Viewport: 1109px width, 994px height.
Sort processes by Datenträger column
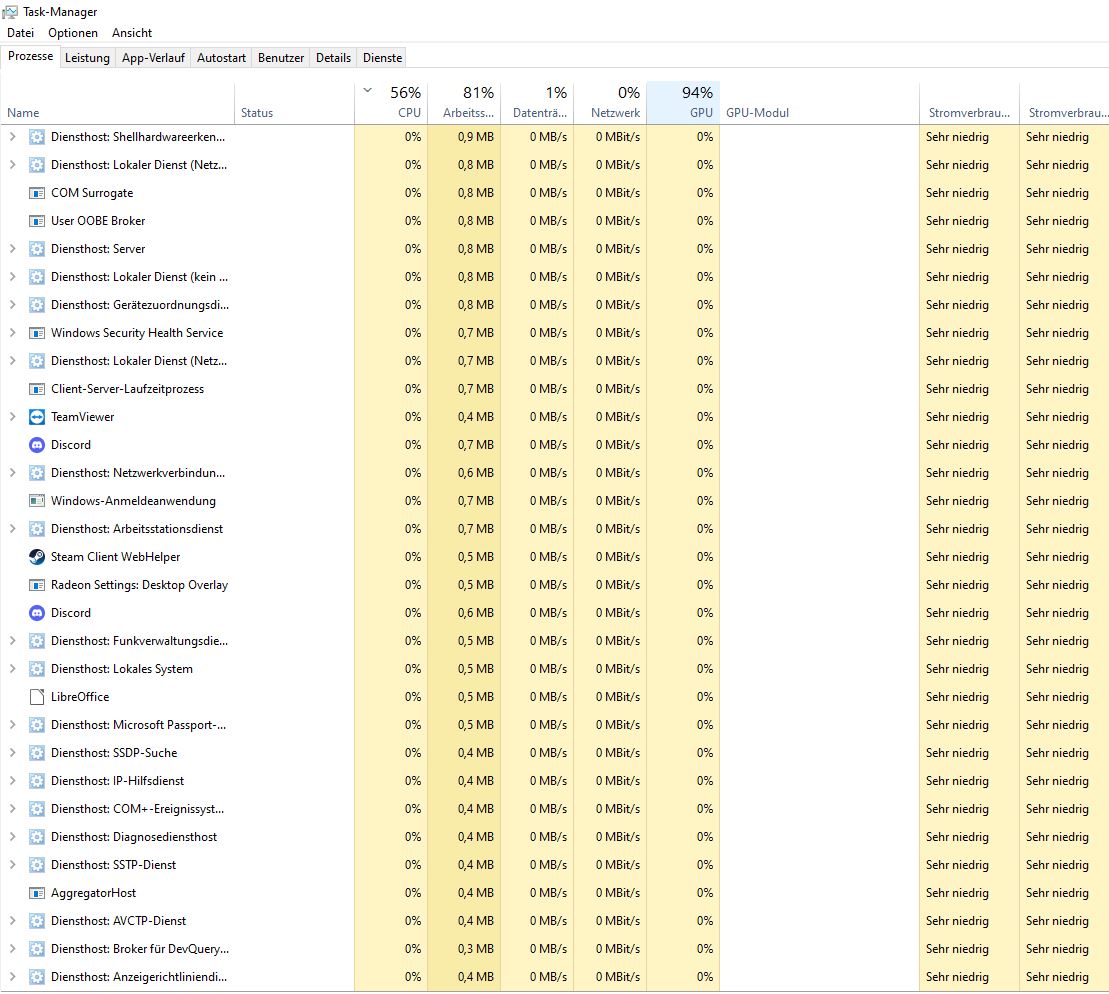point(537,103)
